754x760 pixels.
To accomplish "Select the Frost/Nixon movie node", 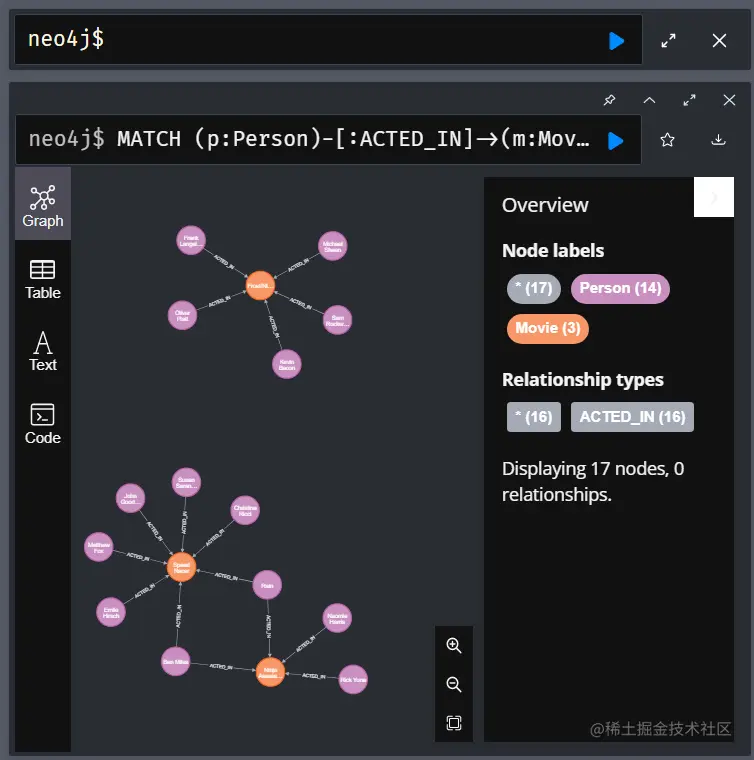I will tap(260, 285).
